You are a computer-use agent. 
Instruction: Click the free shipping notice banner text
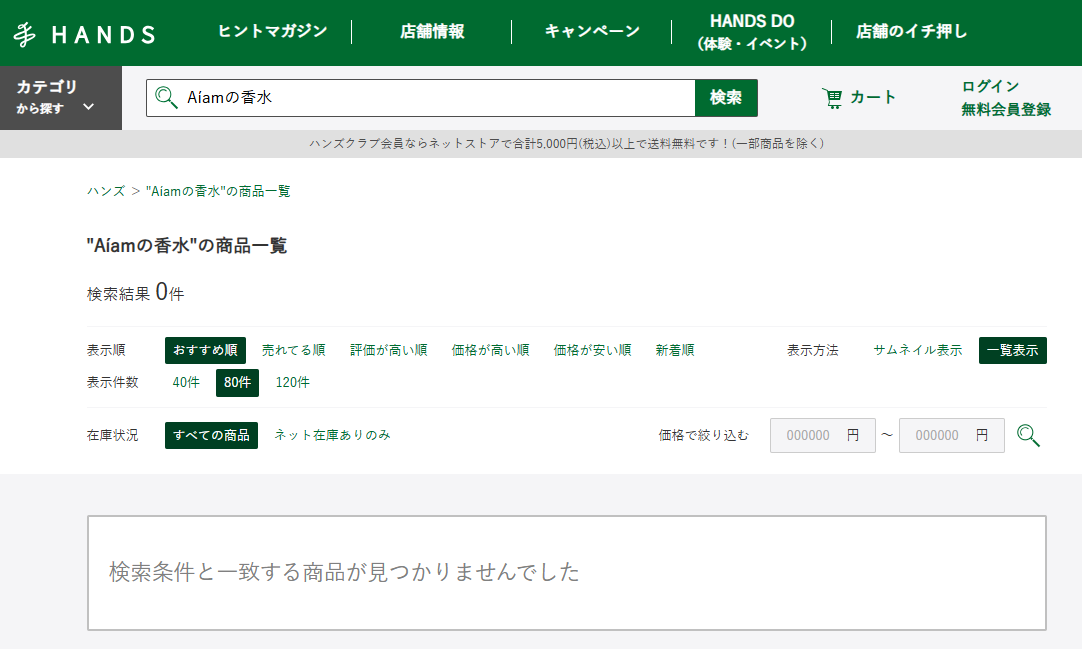coord(567,143)
